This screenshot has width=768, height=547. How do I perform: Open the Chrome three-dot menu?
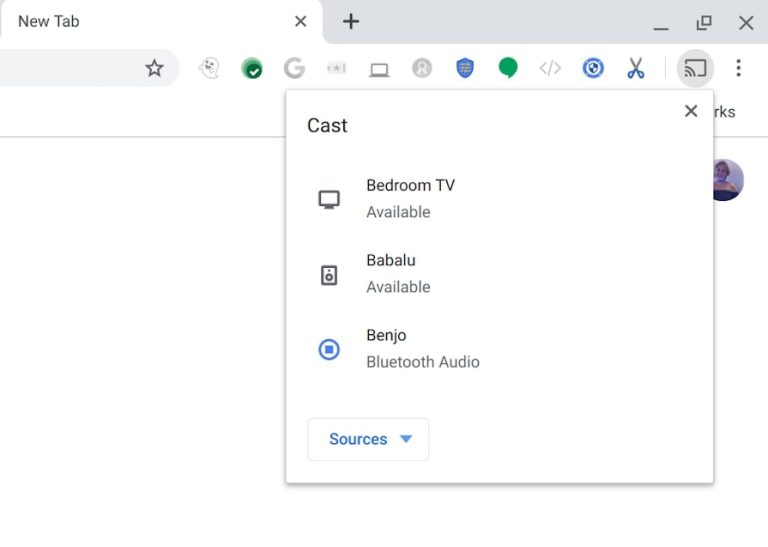click(x=738, y=68)
